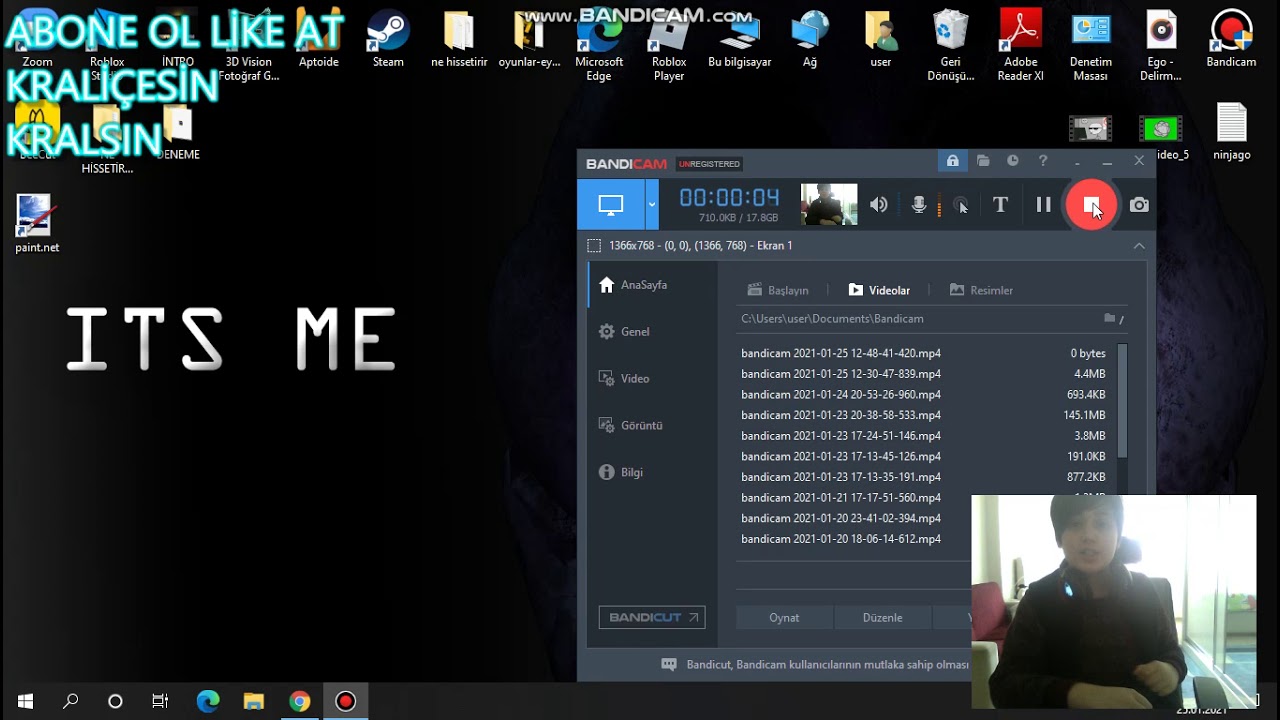
Task: Open the Windows Start menu
Action: tap(25, 701)
